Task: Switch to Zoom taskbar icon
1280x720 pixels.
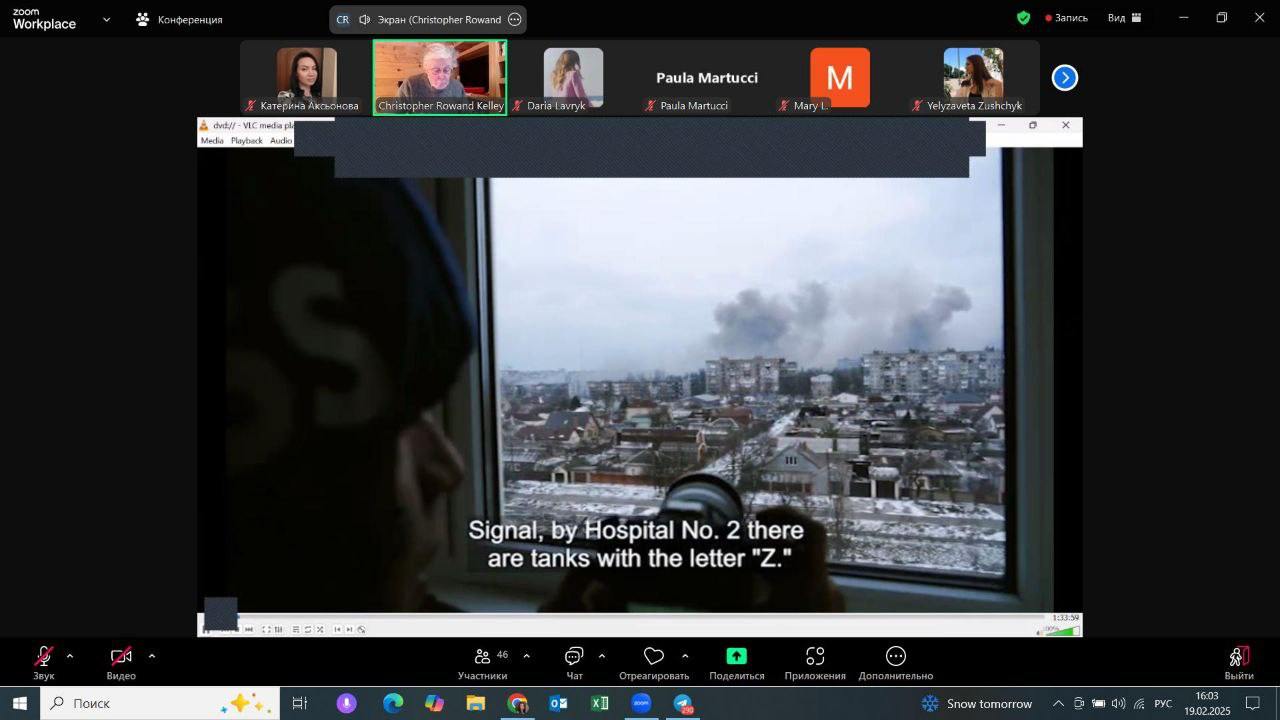Action: pyautogui.click(x=641, y=703)
